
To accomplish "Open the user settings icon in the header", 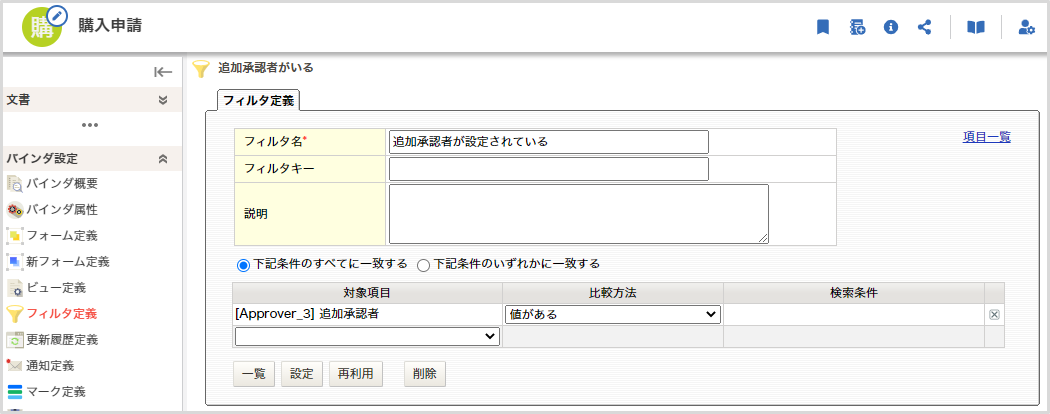I will coord(1026,27).
